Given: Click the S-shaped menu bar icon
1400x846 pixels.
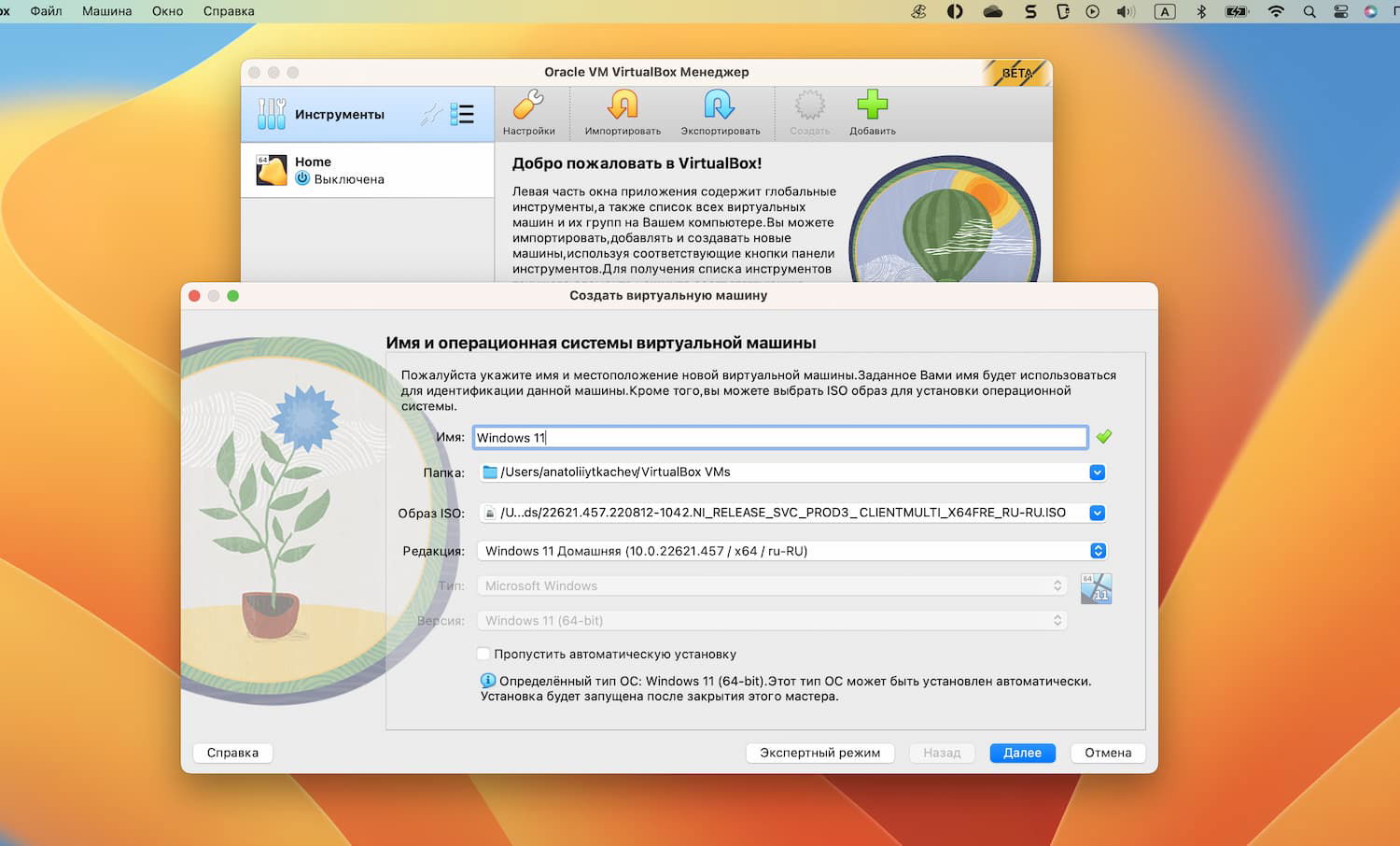Looking at the screenshot, I should 1030,11.
